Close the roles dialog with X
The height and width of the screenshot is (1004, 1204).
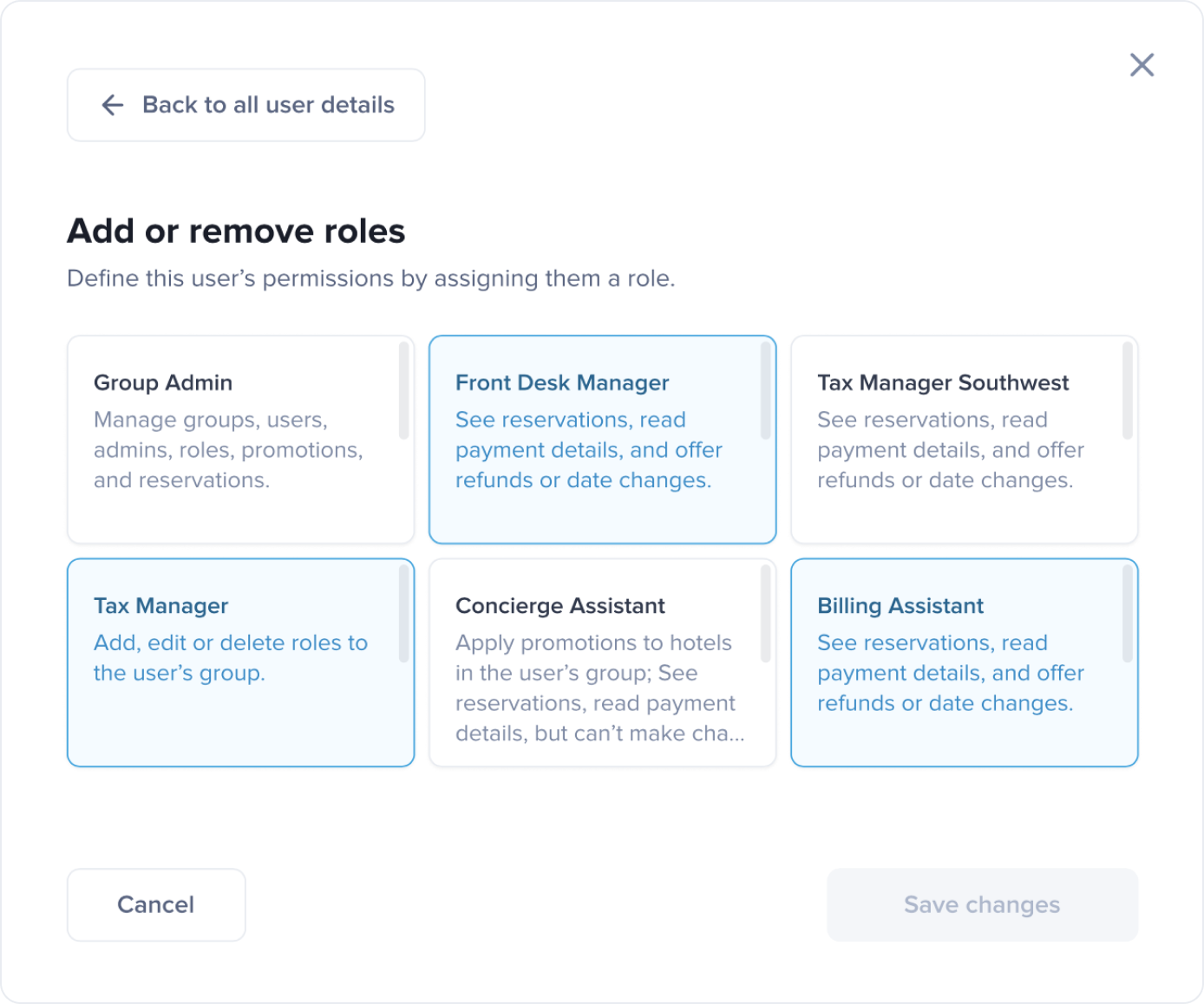point(1142,65)
